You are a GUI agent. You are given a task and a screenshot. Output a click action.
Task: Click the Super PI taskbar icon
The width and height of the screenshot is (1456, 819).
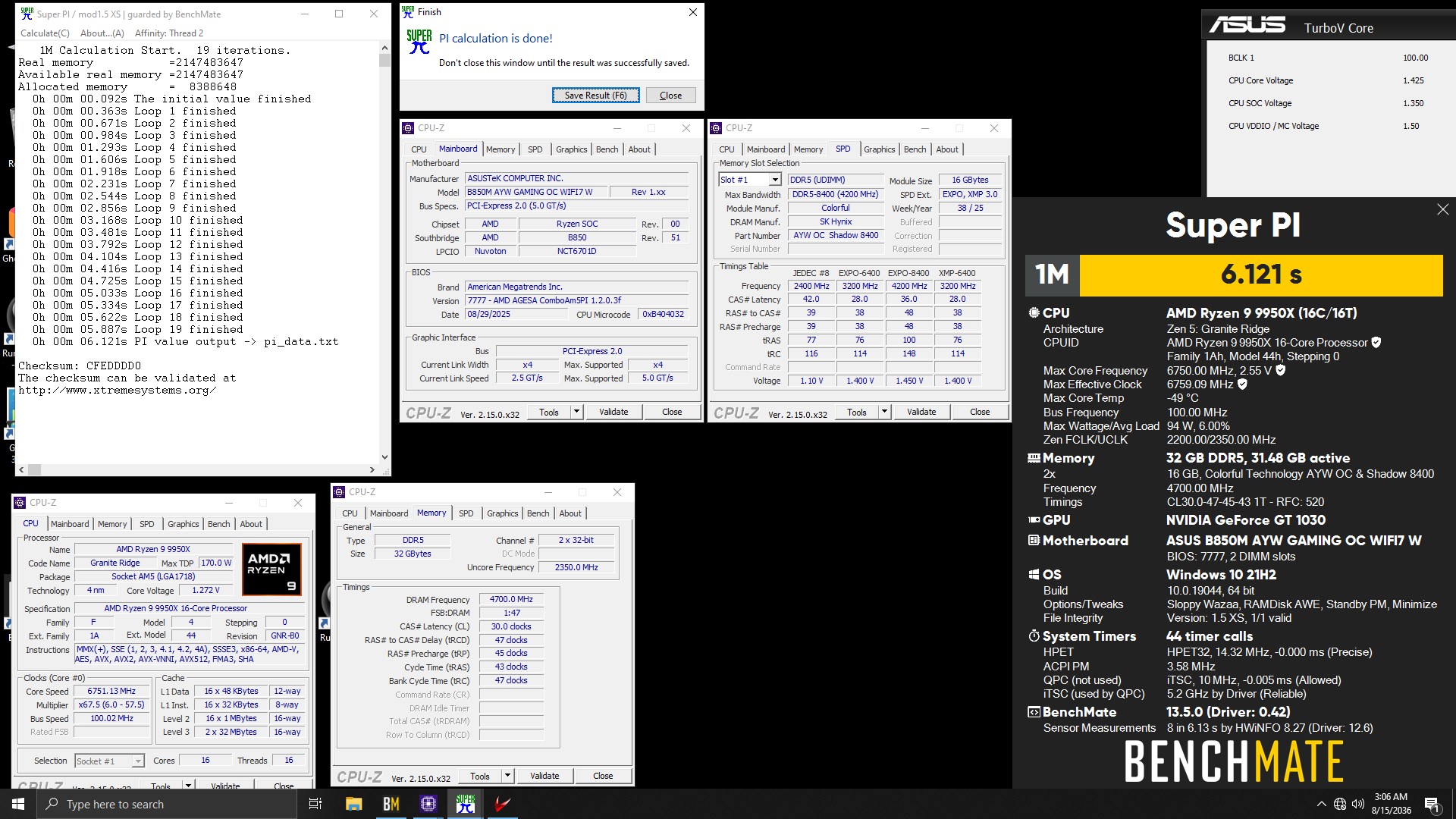click(466, 804)
